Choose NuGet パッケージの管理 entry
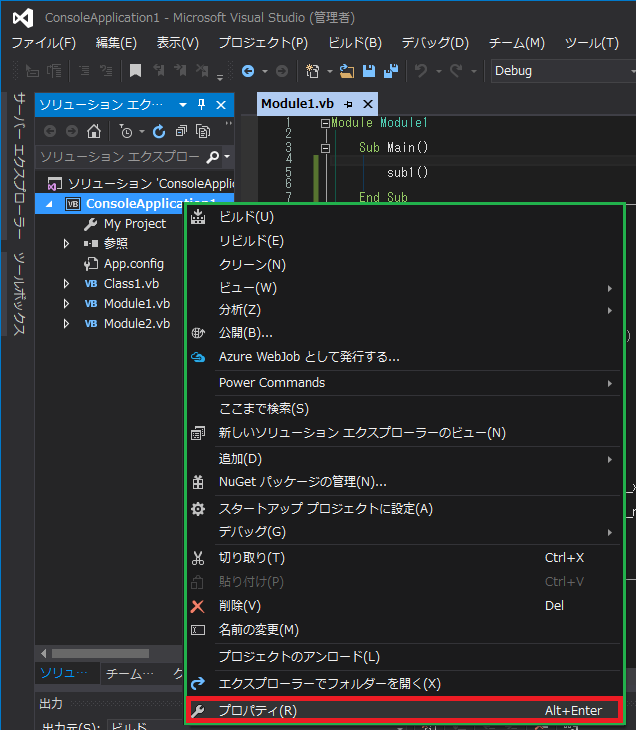Viewport: 636px width, 730px height. (405, 482)
